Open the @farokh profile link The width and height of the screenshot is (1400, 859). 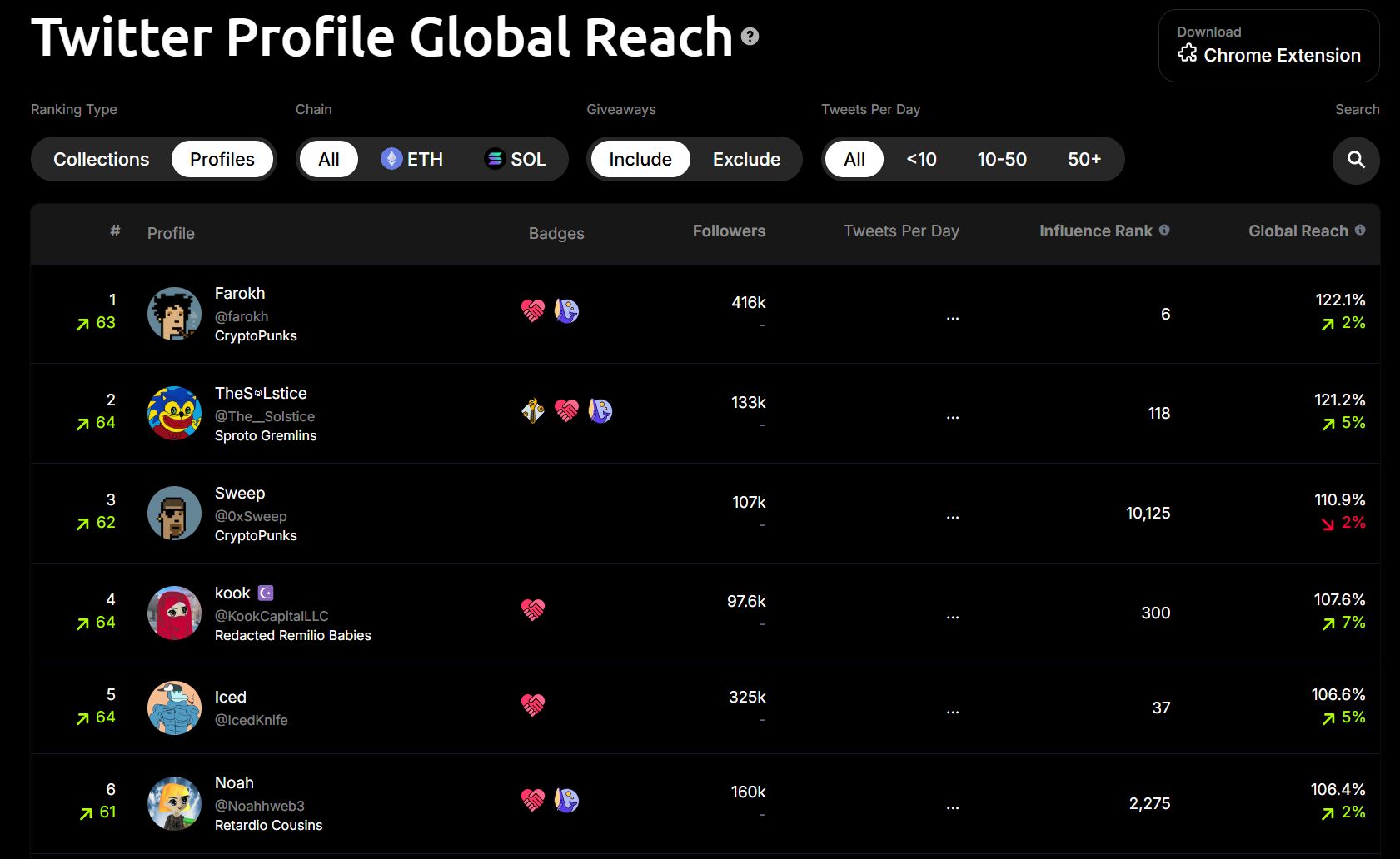[242, 316]
